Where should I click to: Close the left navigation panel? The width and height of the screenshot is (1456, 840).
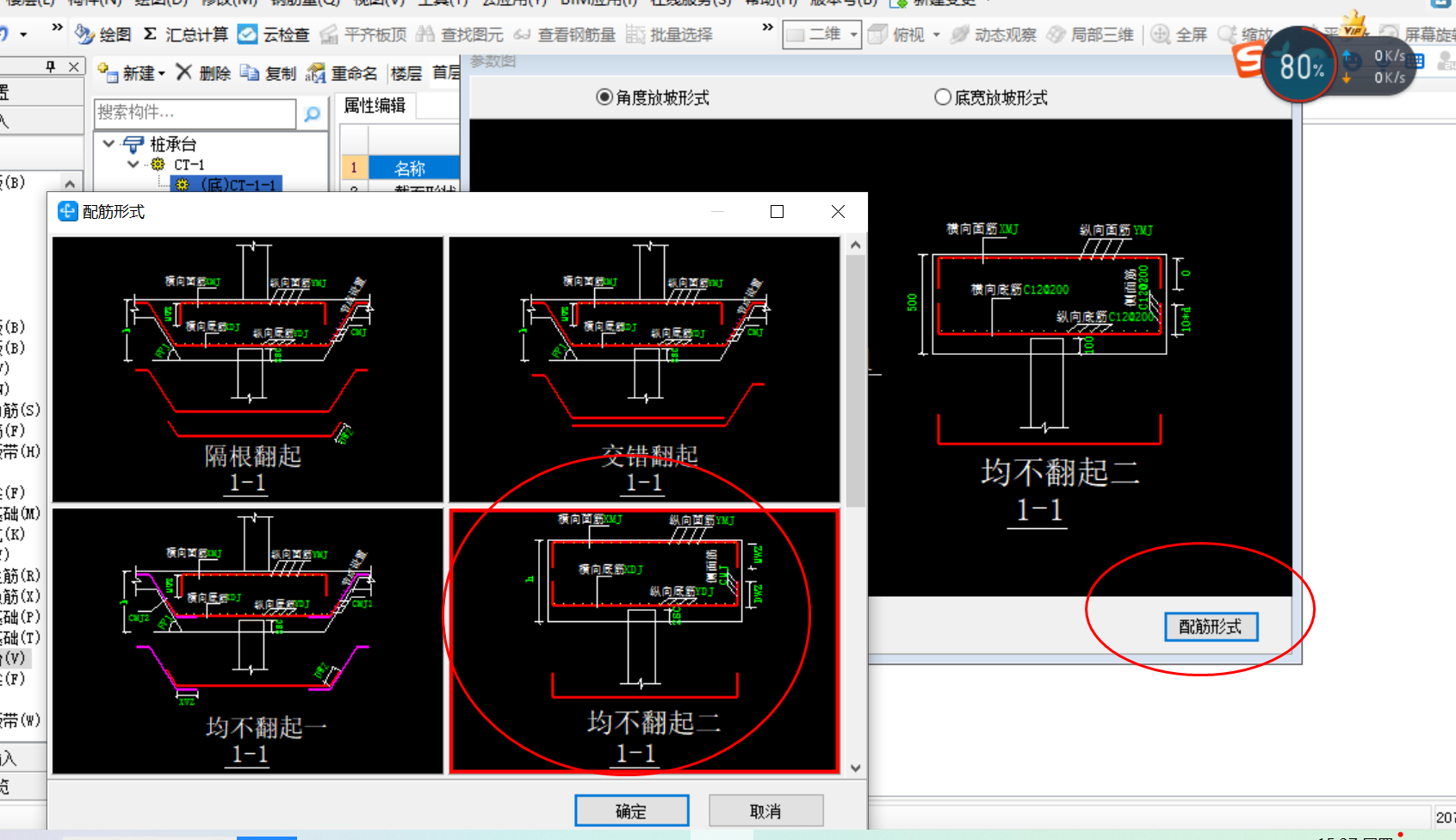pos(74,66)
